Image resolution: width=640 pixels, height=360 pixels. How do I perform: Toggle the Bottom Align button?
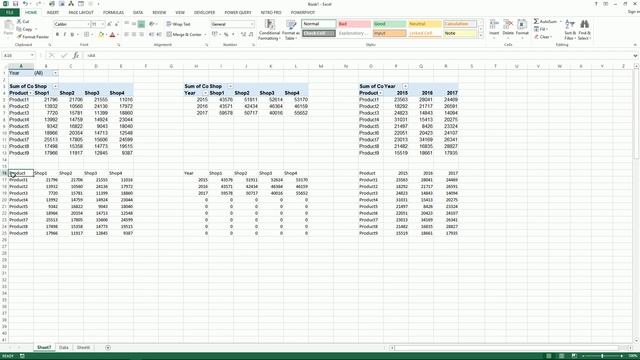141,24
